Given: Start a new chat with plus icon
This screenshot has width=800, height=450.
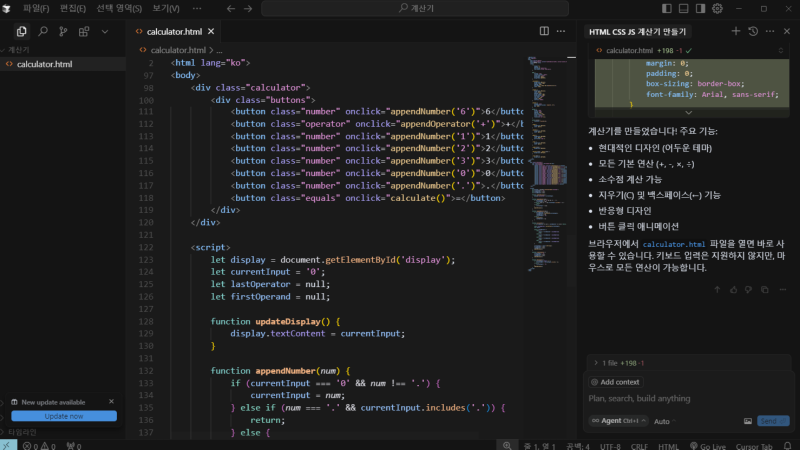Looking at the screenshot, I should (x=736, y=32).
